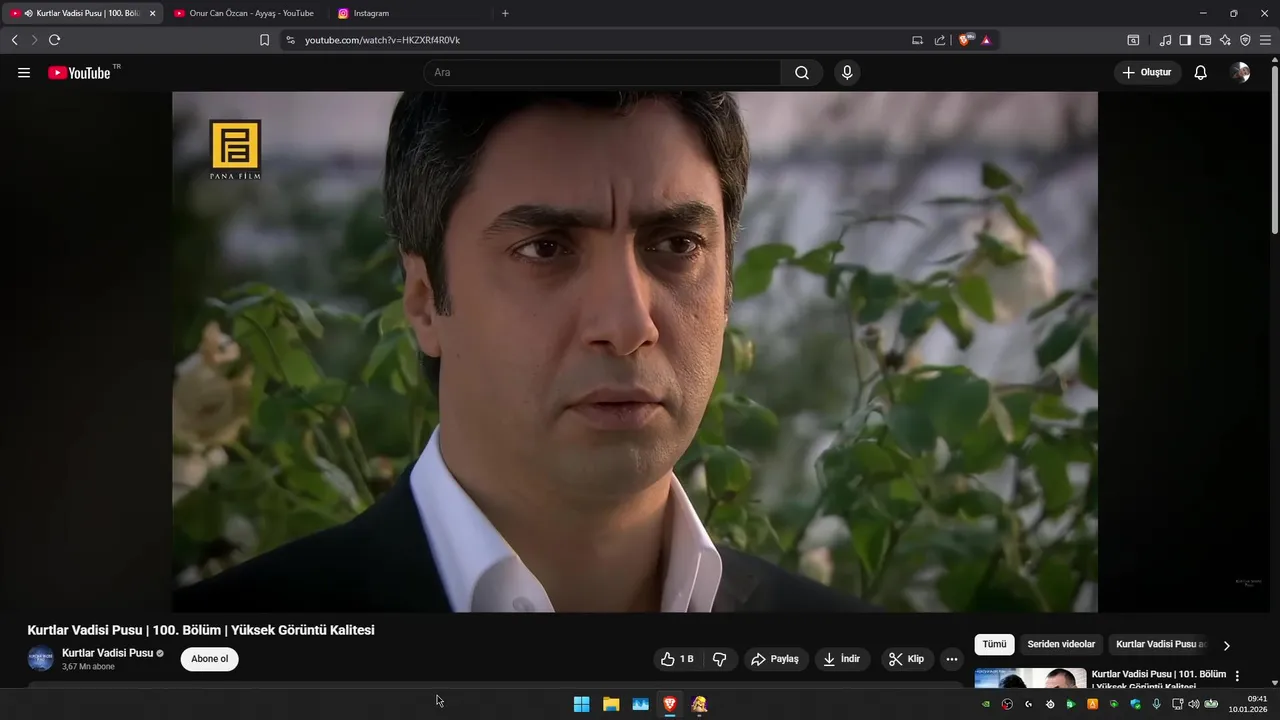1280x720 pixels.
Task: Open the Brave browser taskbar icon
Action: [670, 704]
